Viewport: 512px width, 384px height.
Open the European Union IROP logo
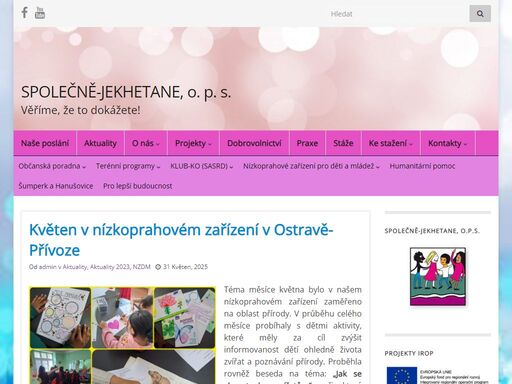pyautogui.click(x=438, y=375)
